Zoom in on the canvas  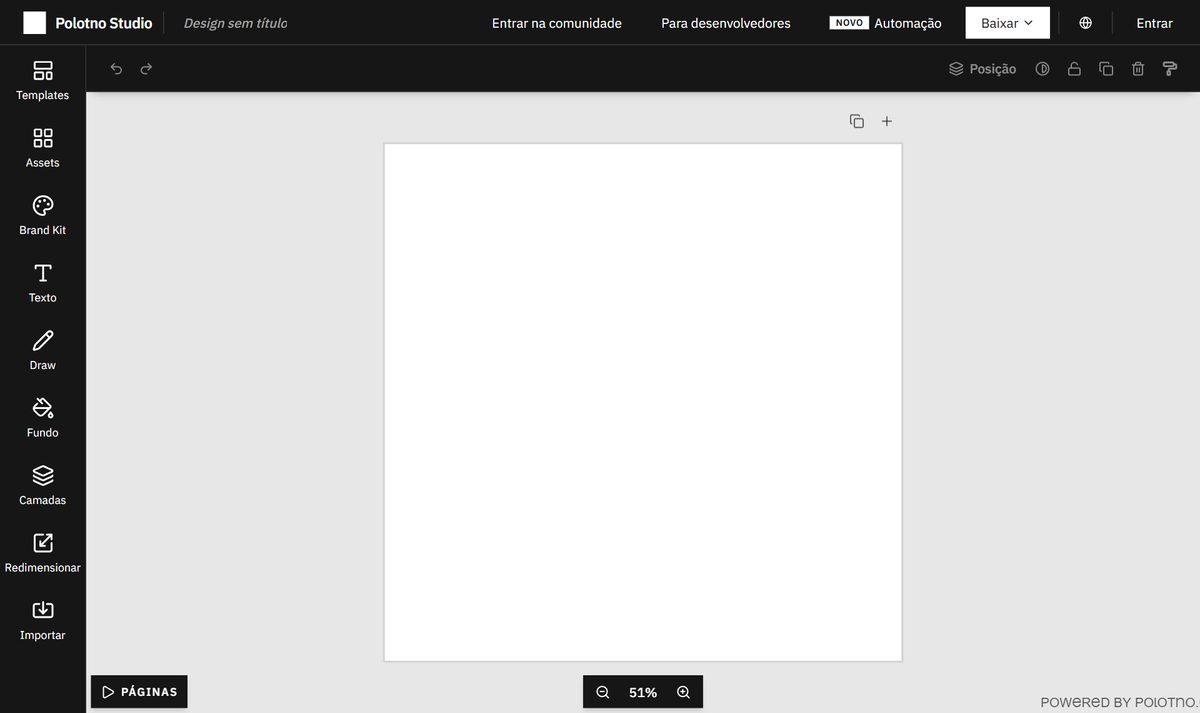click(683, 692)
